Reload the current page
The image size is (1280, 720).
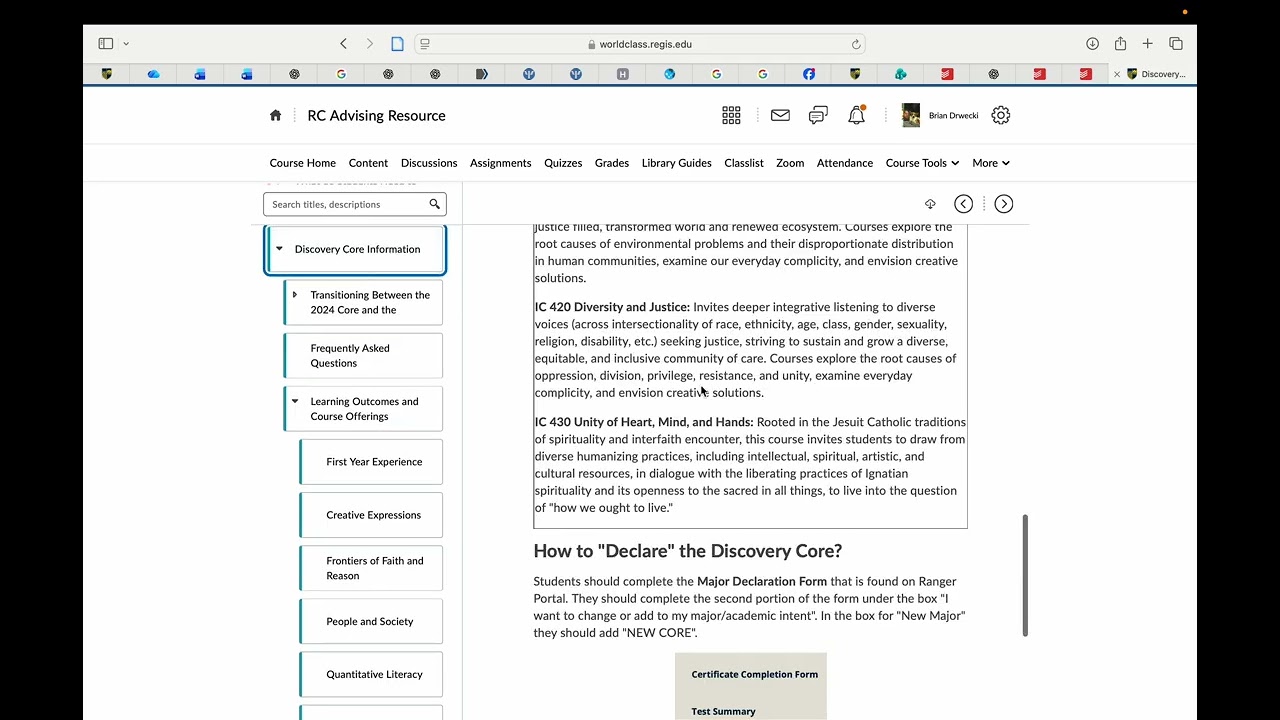856,44
